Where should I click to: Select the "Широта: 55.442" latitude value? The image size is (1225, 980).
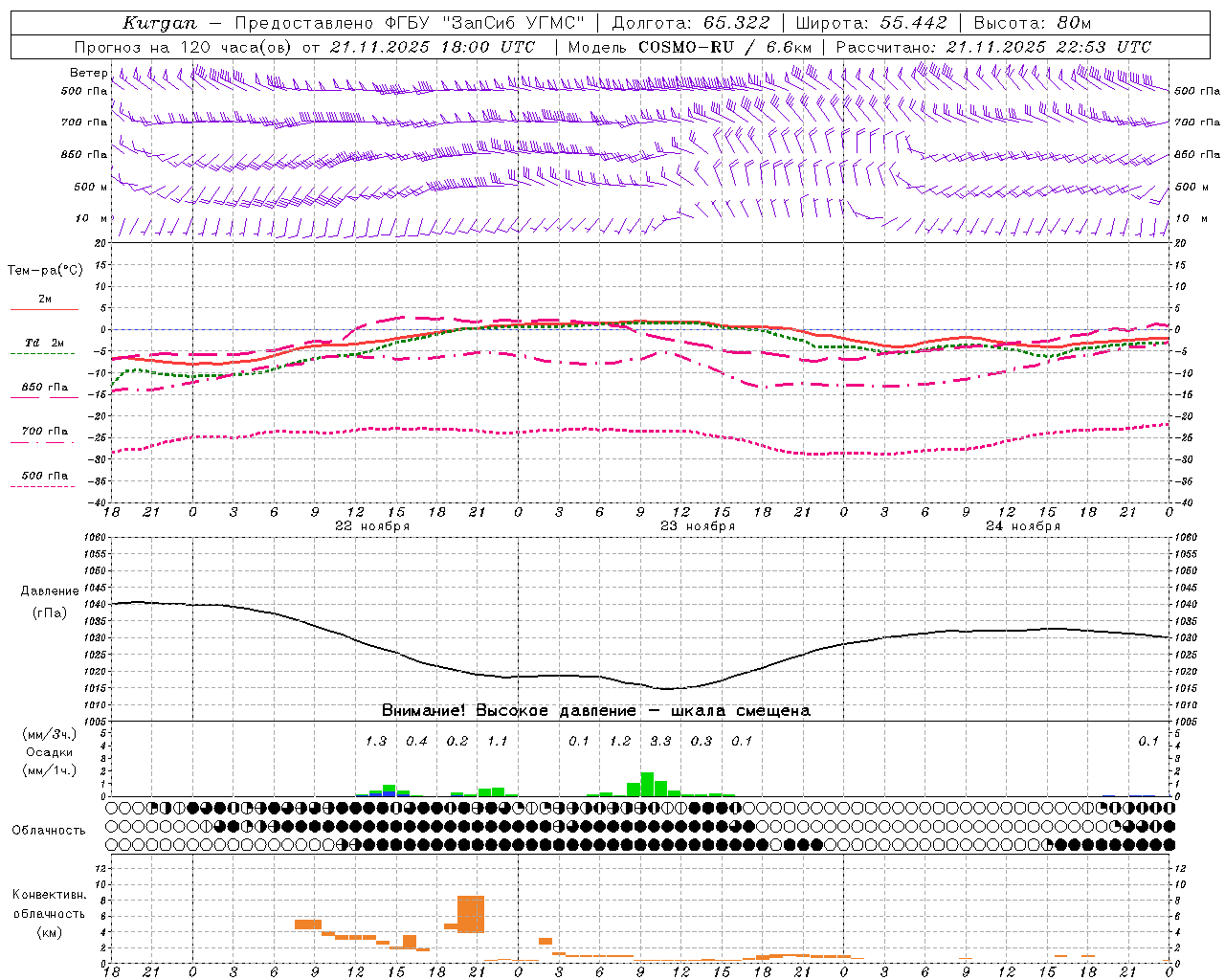coord(871,23)
